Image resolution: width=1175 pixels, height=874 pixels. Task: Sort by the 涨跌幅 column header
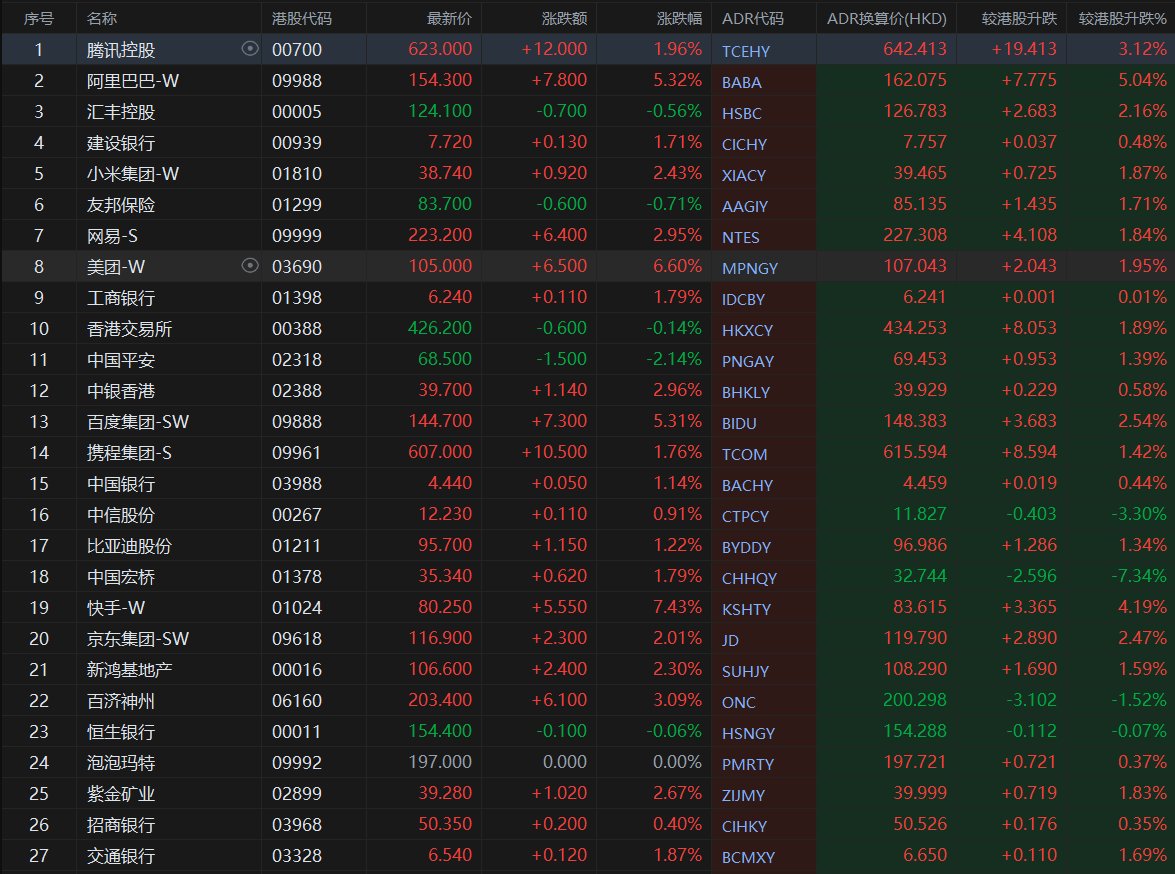point(680,19)
